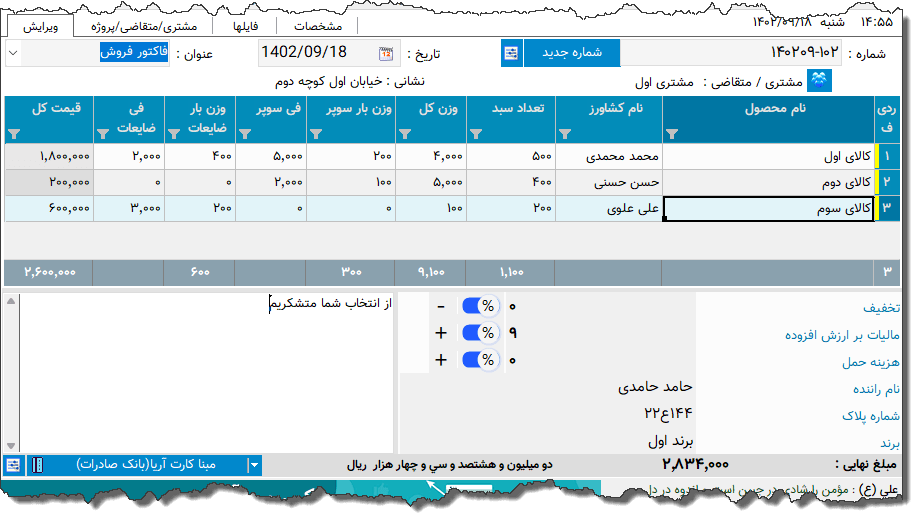Click filter icon in فی سوپر column
The height and width of the screenshot is (513, 911).
[245, 134]
